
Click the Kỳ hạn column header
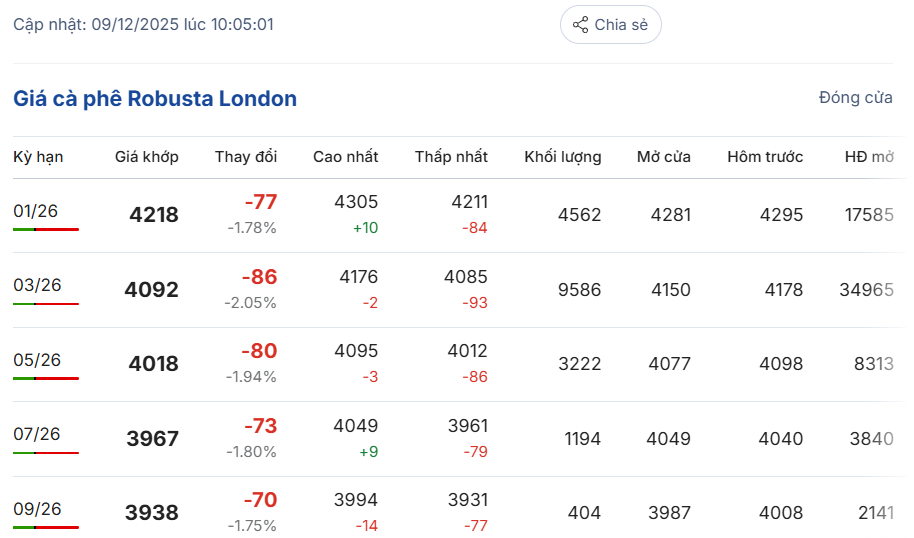click(x=38, y=157)
